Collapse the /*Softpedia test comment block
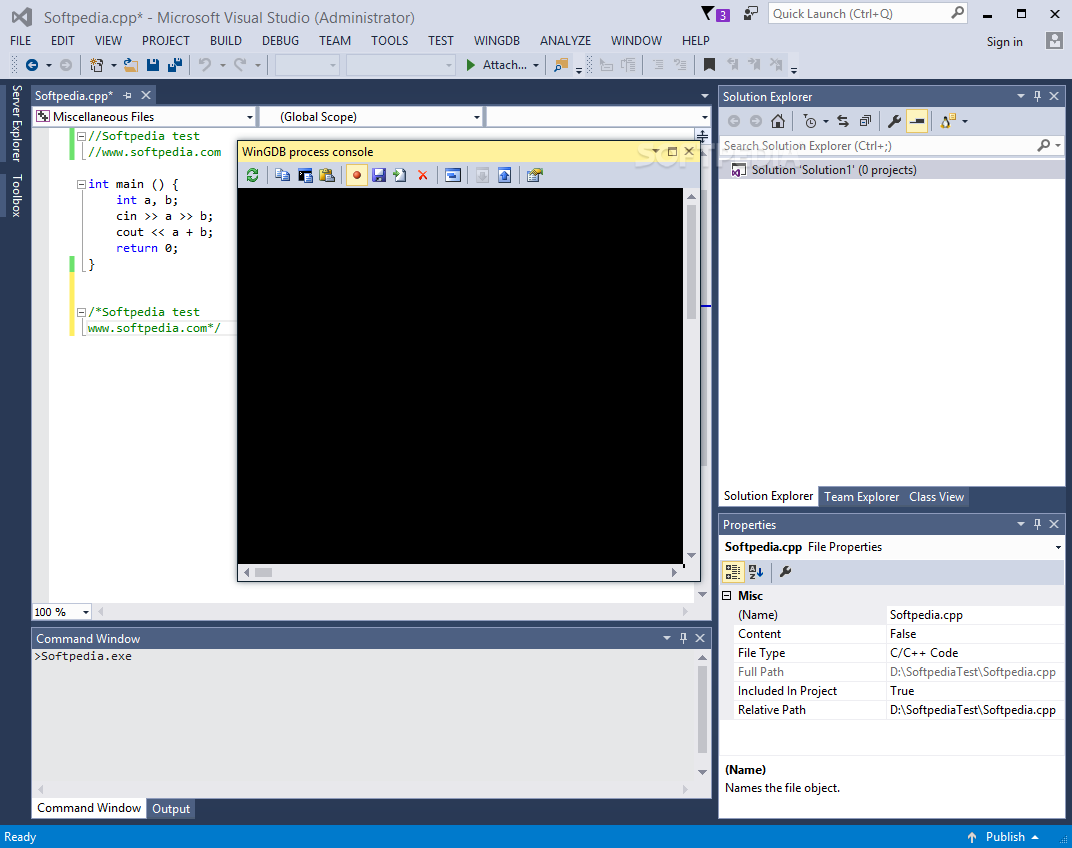1072x848 pixels. click(x=81, y=312)
